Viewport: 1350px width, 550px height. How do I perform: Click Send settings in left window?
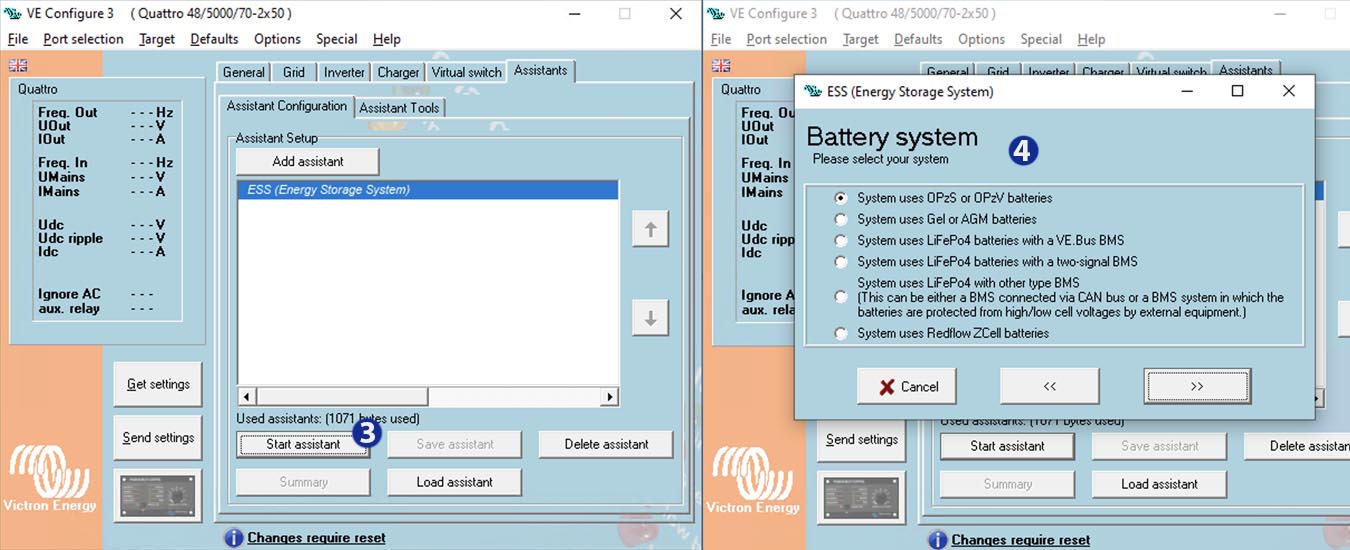click(x=158, y=438)
